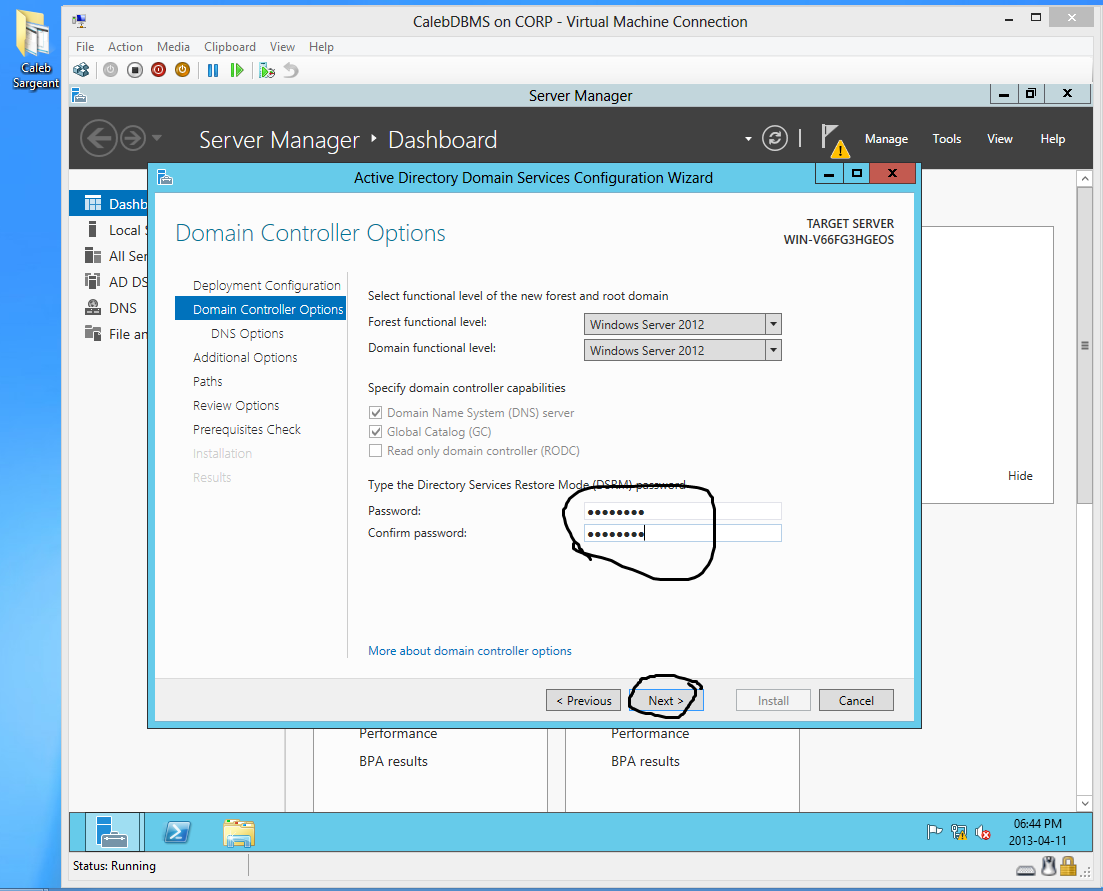Open the View menu of VM Connection
1103x891 pixels.
(282, 46)
